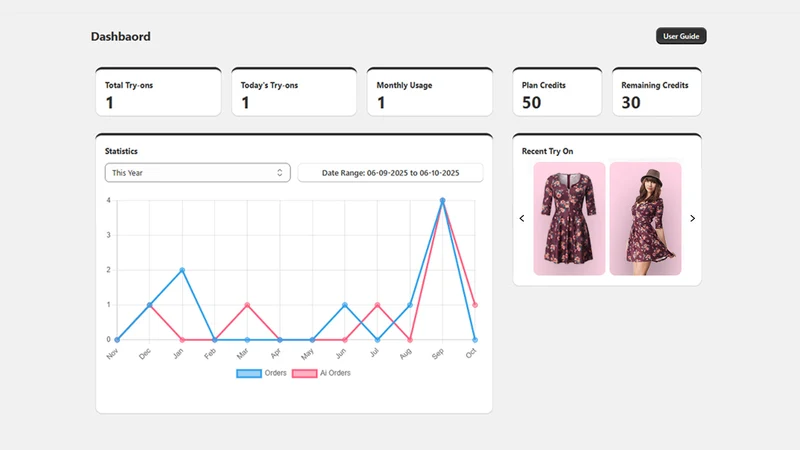
Task: Click the Jan Orders point at 2
Action: (182, 270)
